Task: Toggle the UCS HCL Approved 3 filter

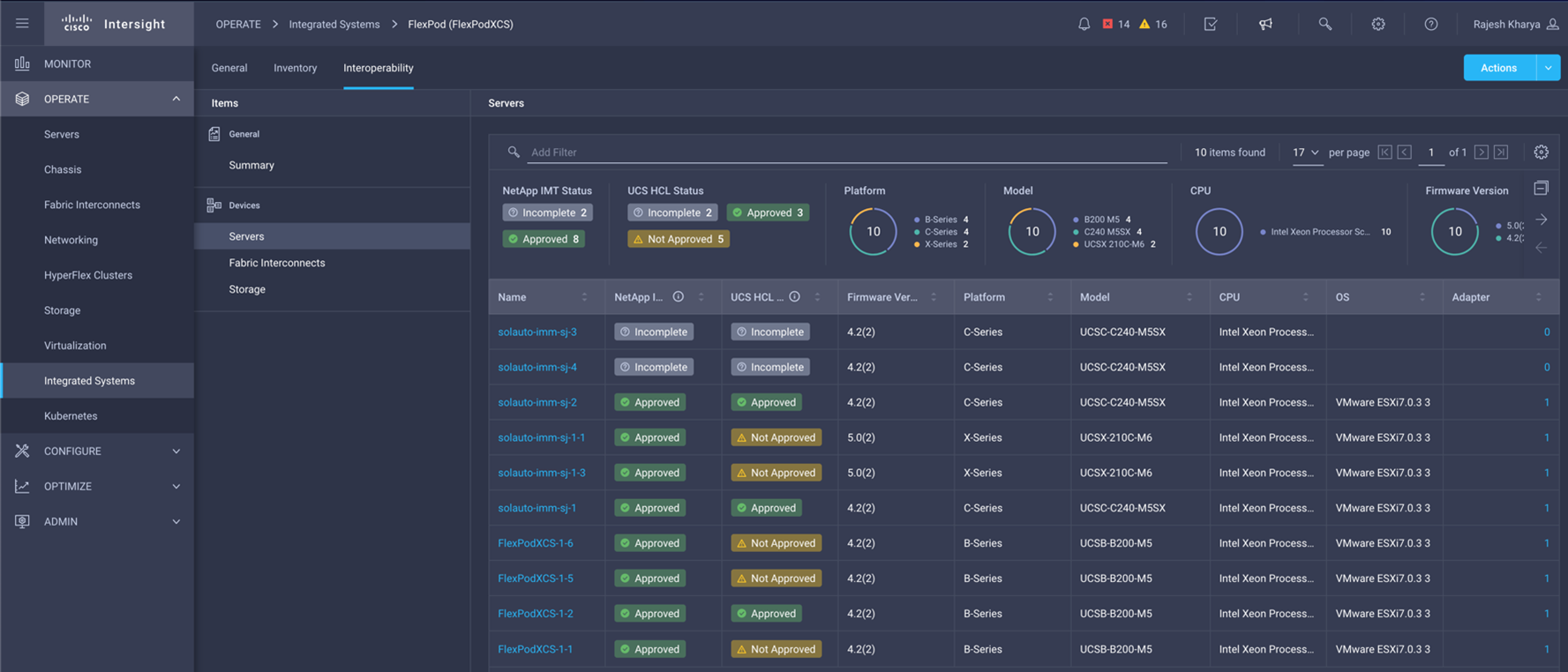Action: (768, 213)
